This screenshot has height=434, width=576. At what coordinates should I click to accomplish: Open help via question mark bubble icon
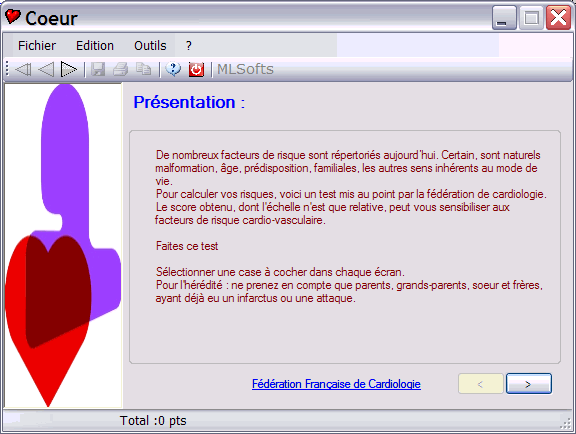pyautogui.click(x=173, y=69)
